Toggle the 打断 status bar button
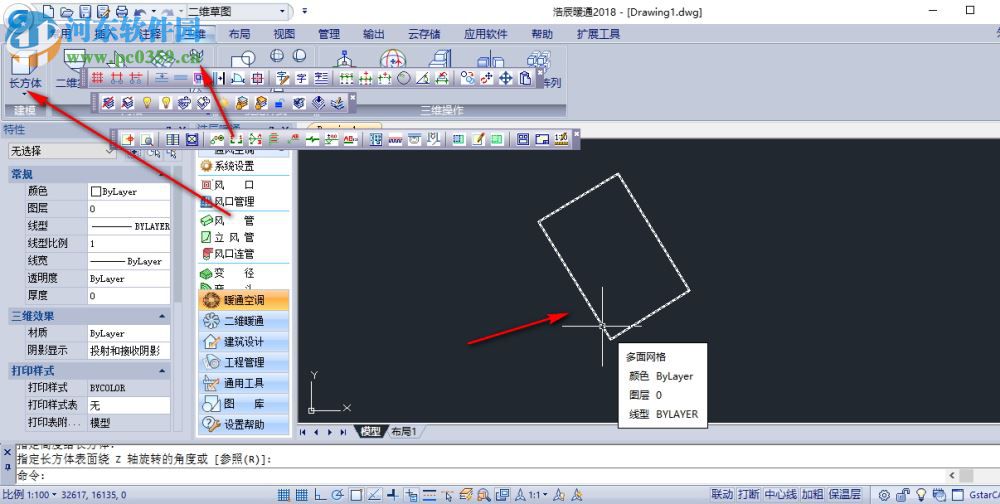1000x504 pixels. tap(749, 494)
